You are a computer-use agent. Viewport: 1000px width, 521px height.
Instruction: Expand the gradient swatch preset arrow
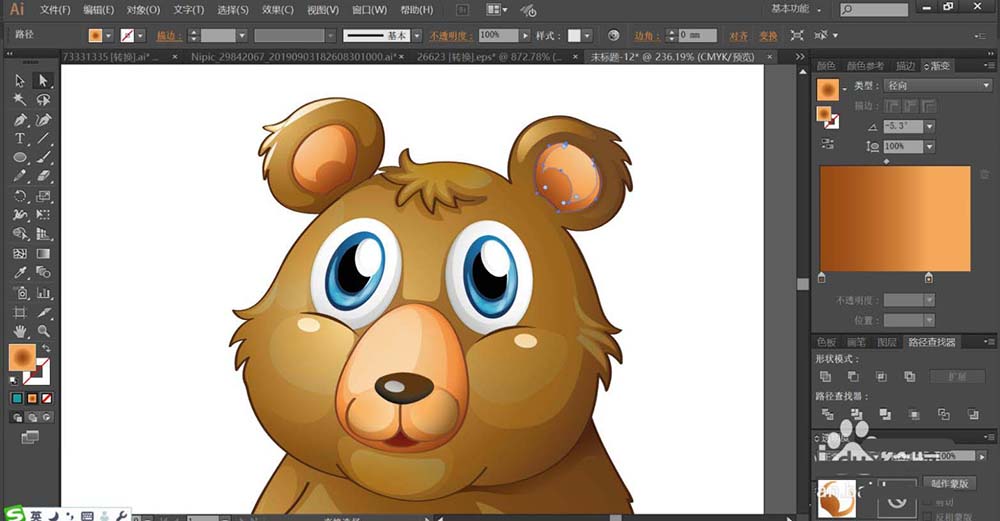(845, 89)
